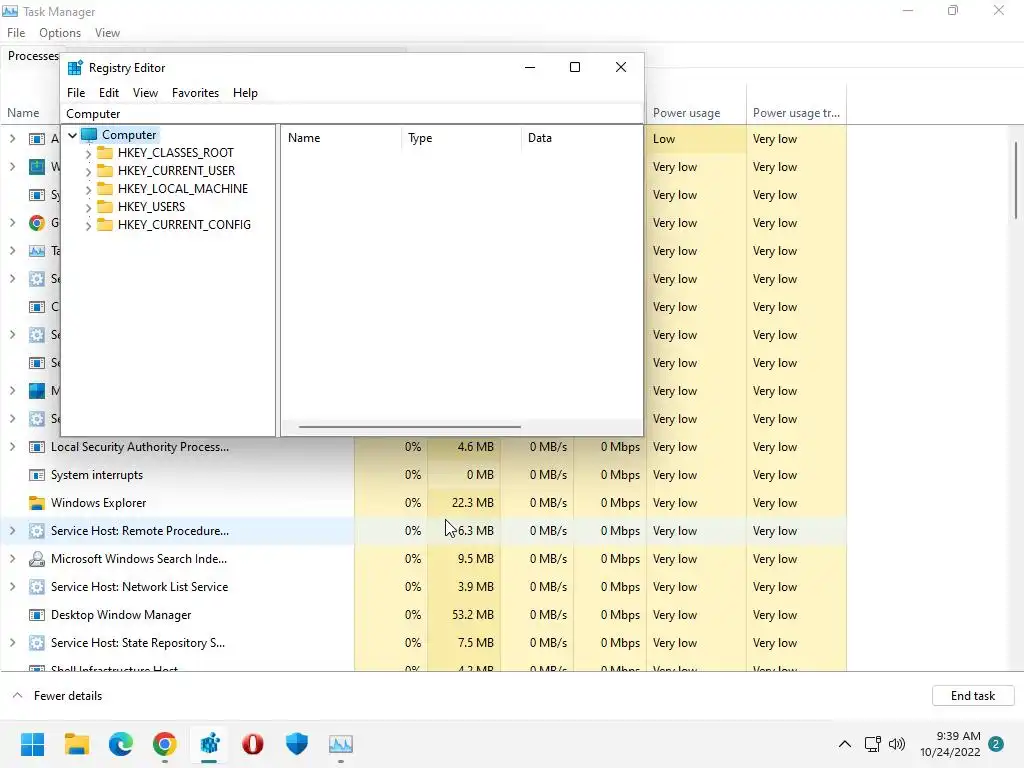Open Task Manager File menu

(16, 33)
